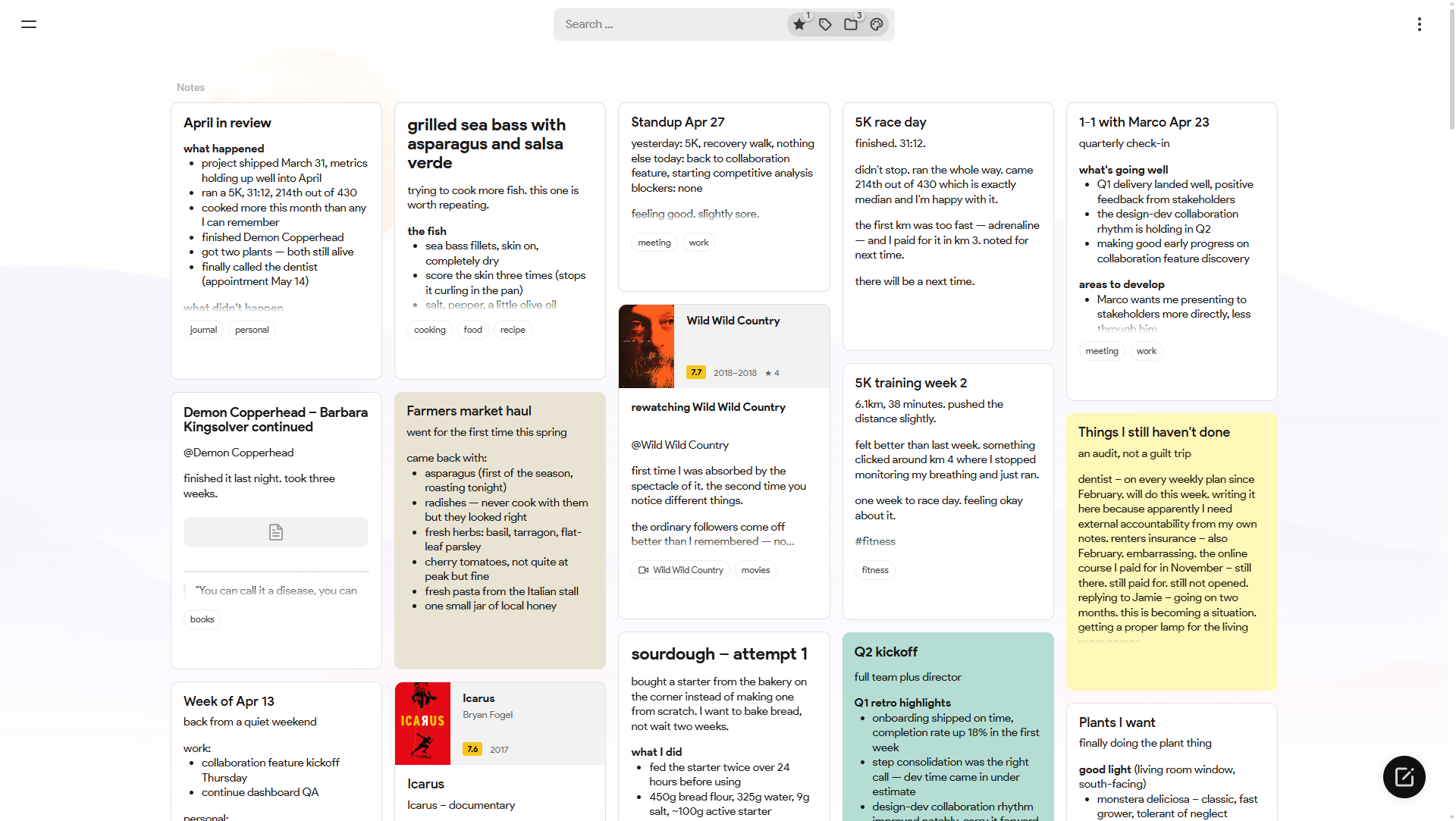
Task: Click into the Search field
Action: (x=671, y=24)
